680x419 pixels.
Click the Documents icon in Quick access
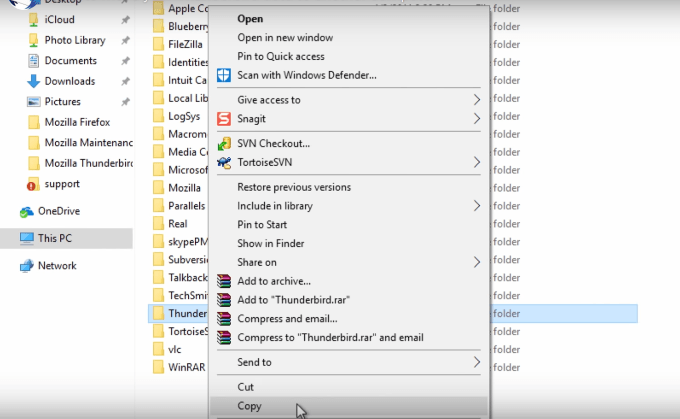point(33,61)
